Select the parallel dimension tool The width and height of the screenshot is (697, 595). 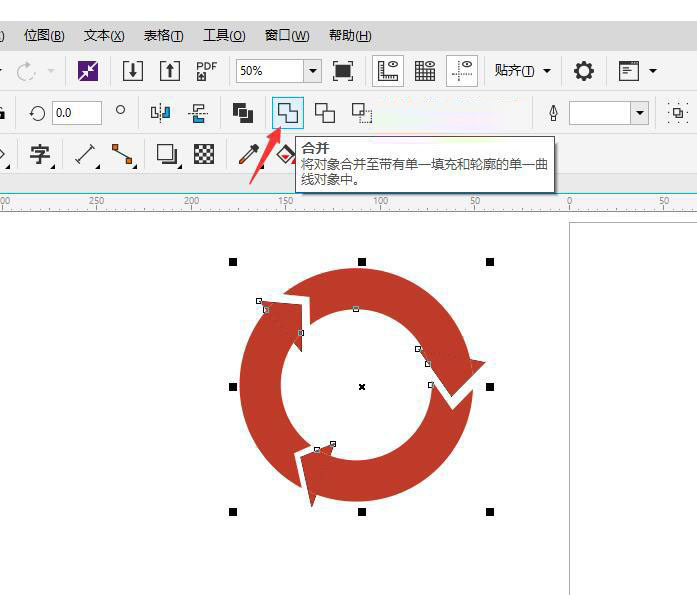coord(85,155)
